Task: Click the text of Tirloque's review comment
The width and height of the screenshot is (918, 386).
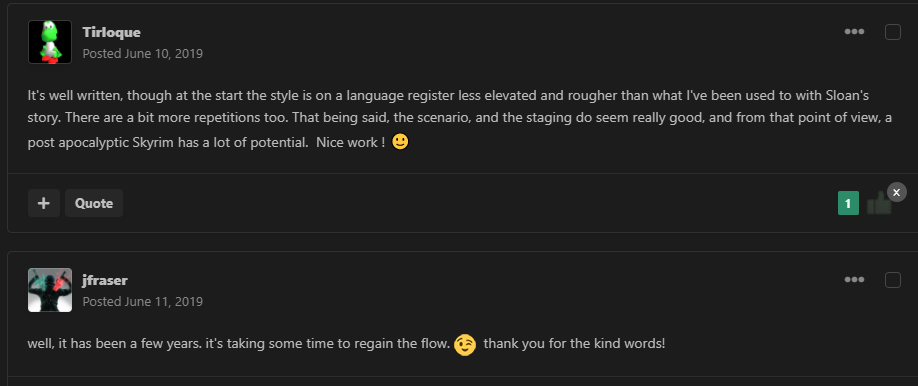Action: tap(460, 119)
